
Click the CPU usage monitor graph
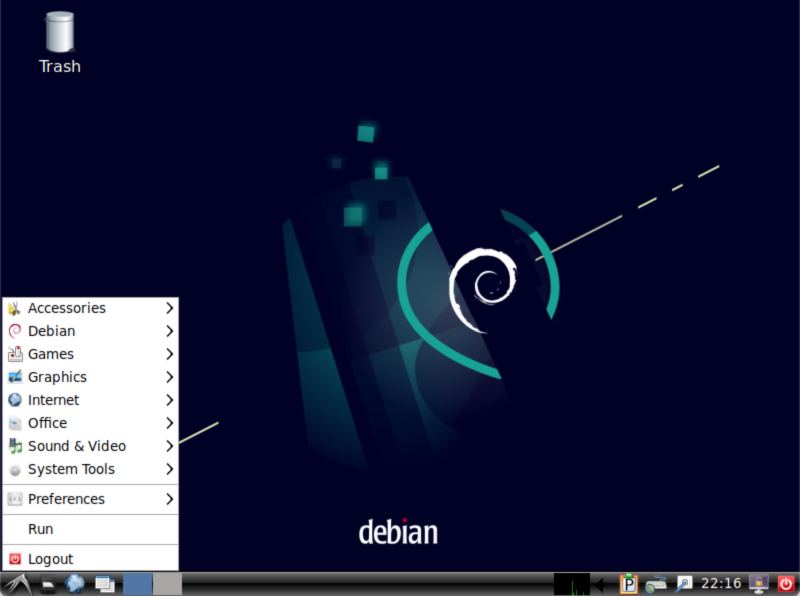pos(570,583)
